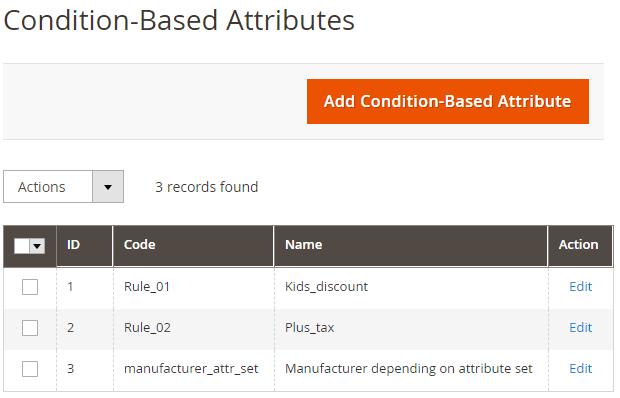Viewport: 620px width, 398px height.
Task: Sort by the ID column header
Action: (85, 246)
